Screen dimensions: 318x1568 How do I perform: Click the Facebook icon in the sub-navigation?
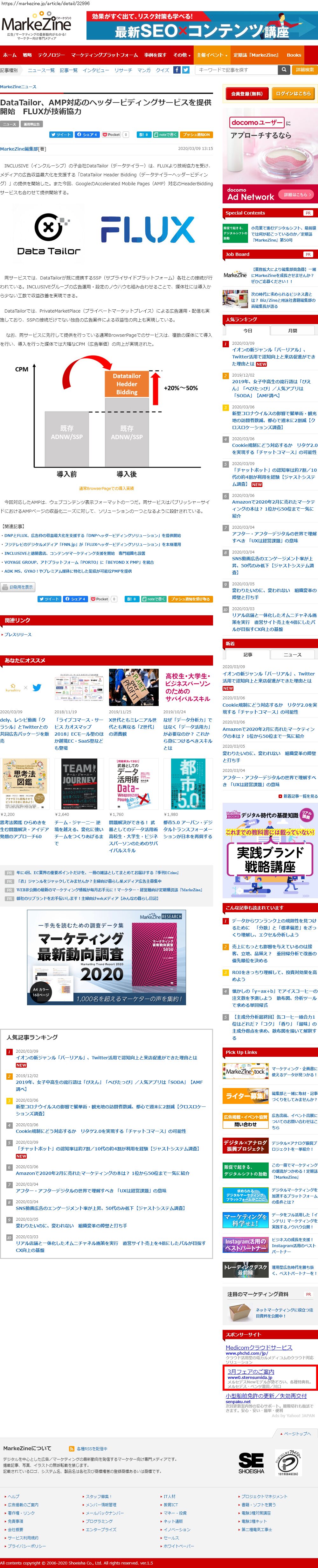(x=177, y=70)
